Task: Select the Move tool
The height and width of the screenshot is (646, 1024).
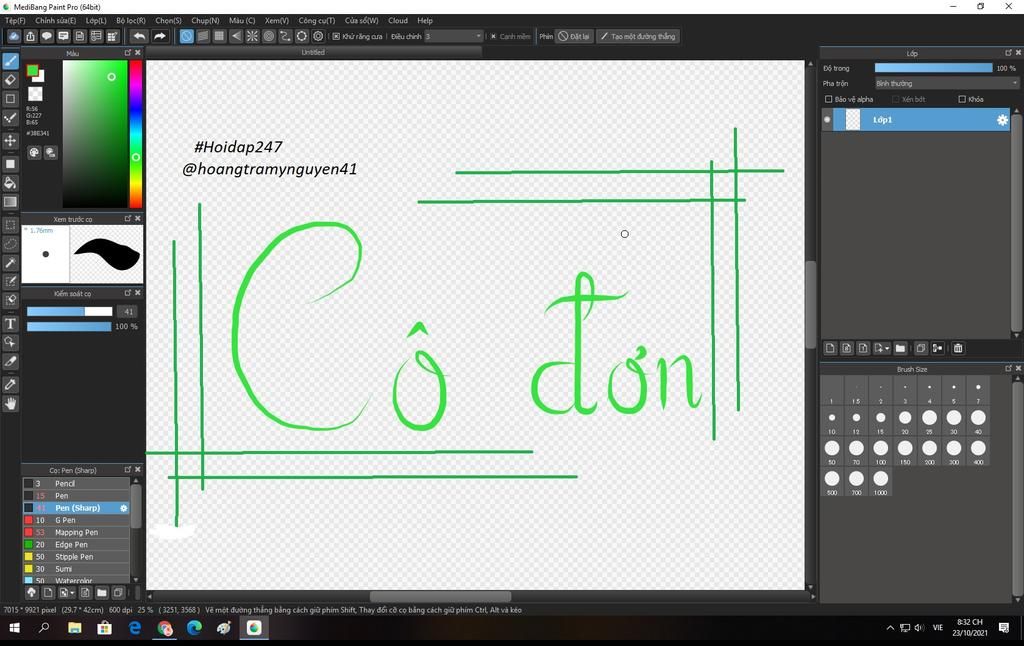Action: [10, 140]
